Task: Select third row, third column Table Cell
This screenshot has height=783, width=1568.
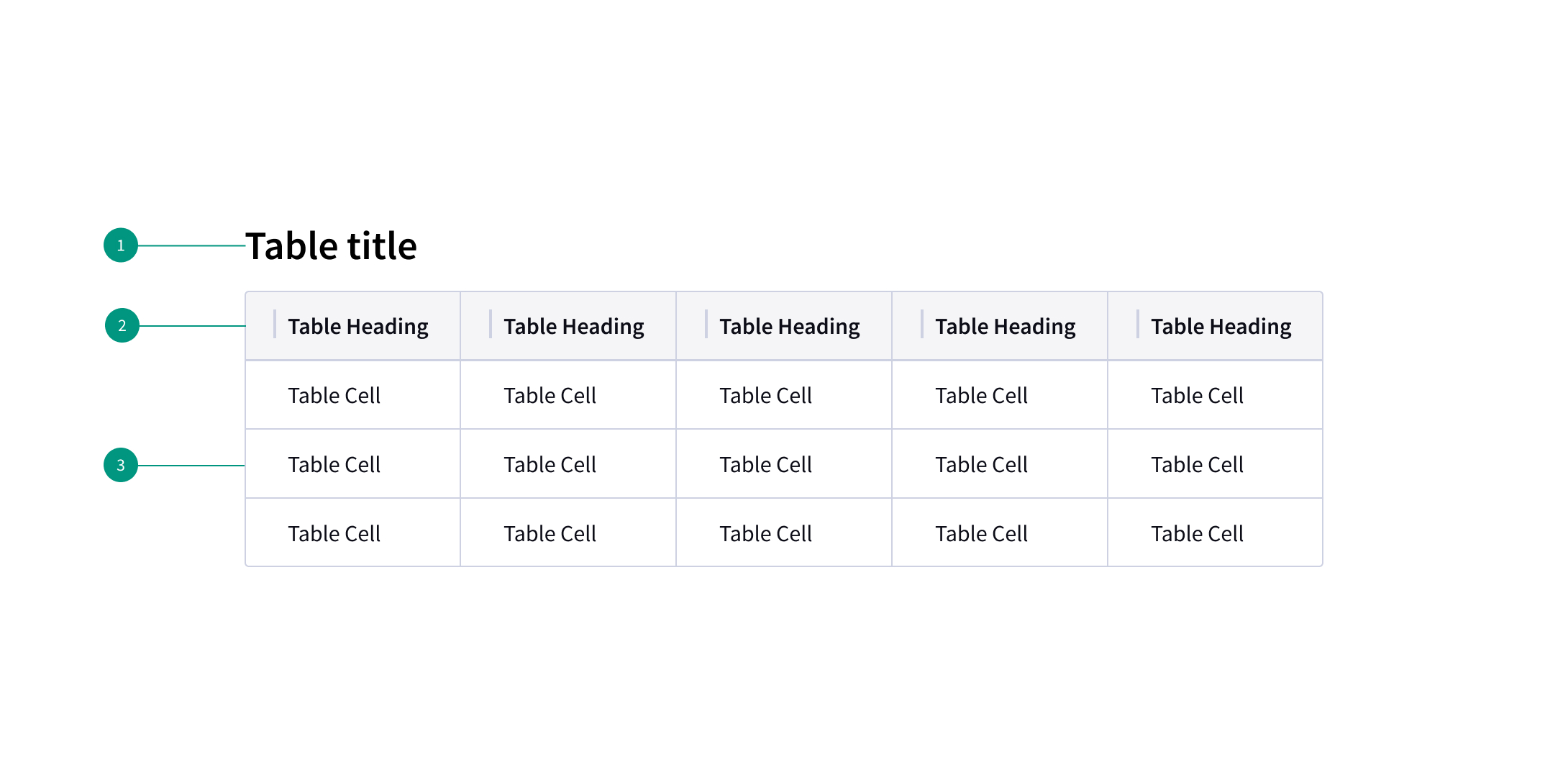Action: tap(766, 533)
